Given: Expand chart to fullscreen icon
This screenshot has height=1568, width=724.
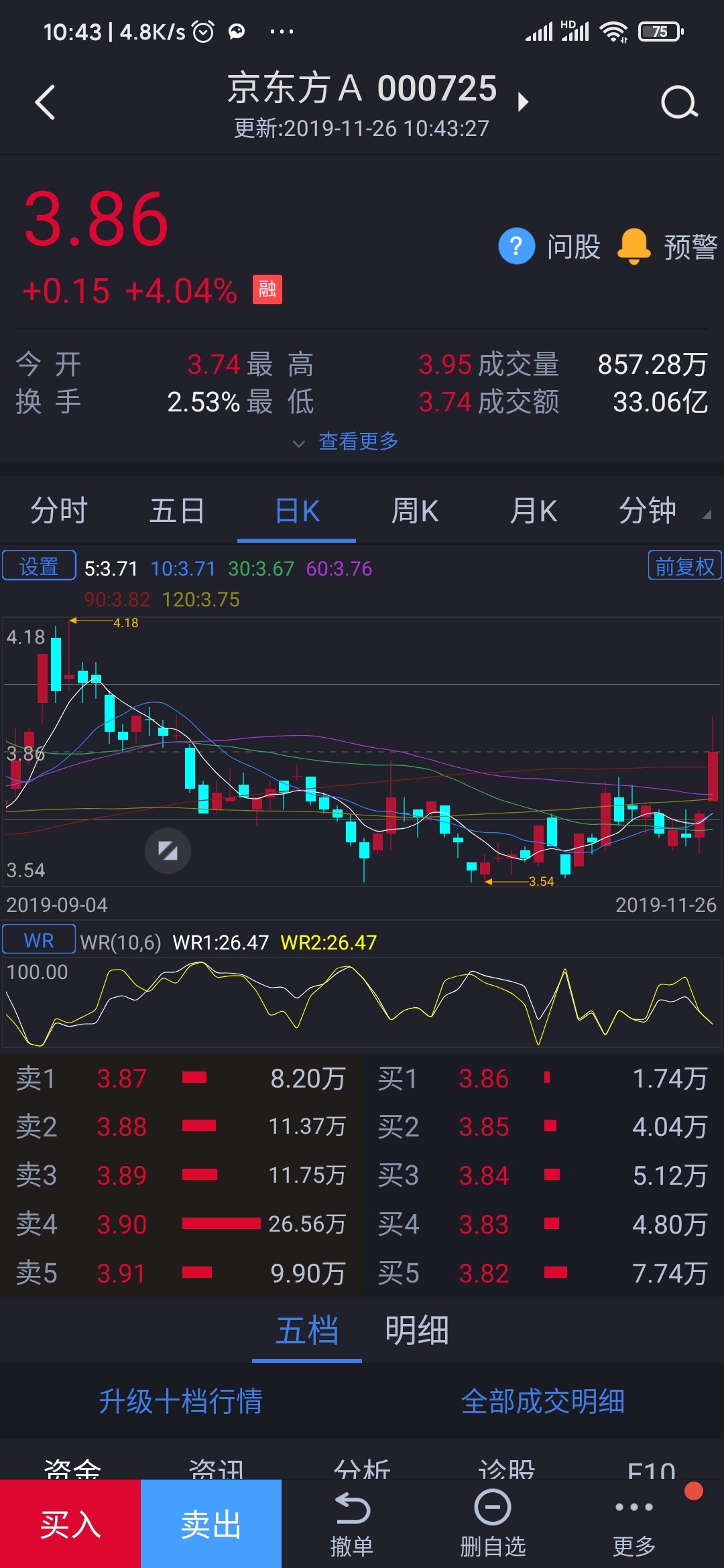Looking at the screenshot, I should pyautogui.click(x=168, y=851).
